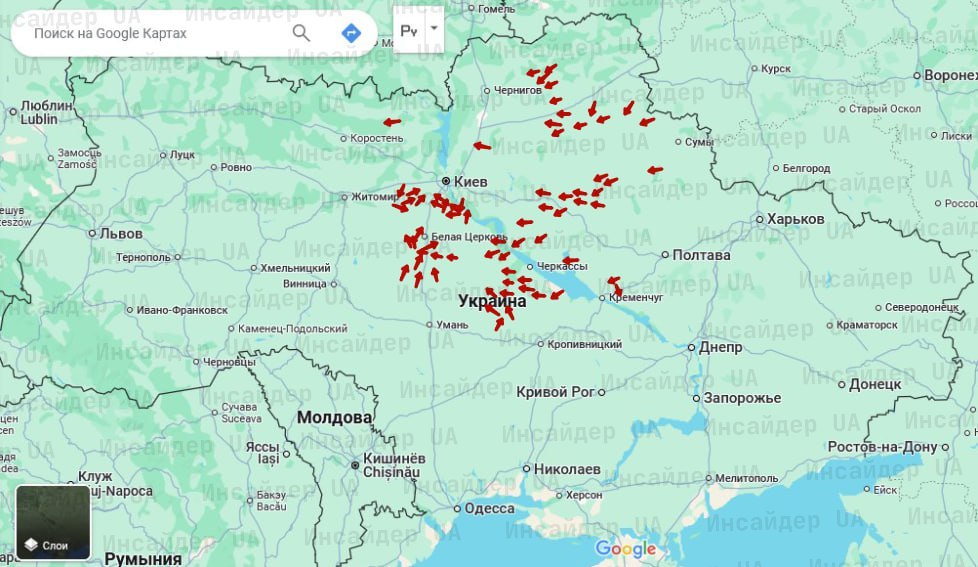
Task: Click the Ру input language button
Action: click(409, 30)
